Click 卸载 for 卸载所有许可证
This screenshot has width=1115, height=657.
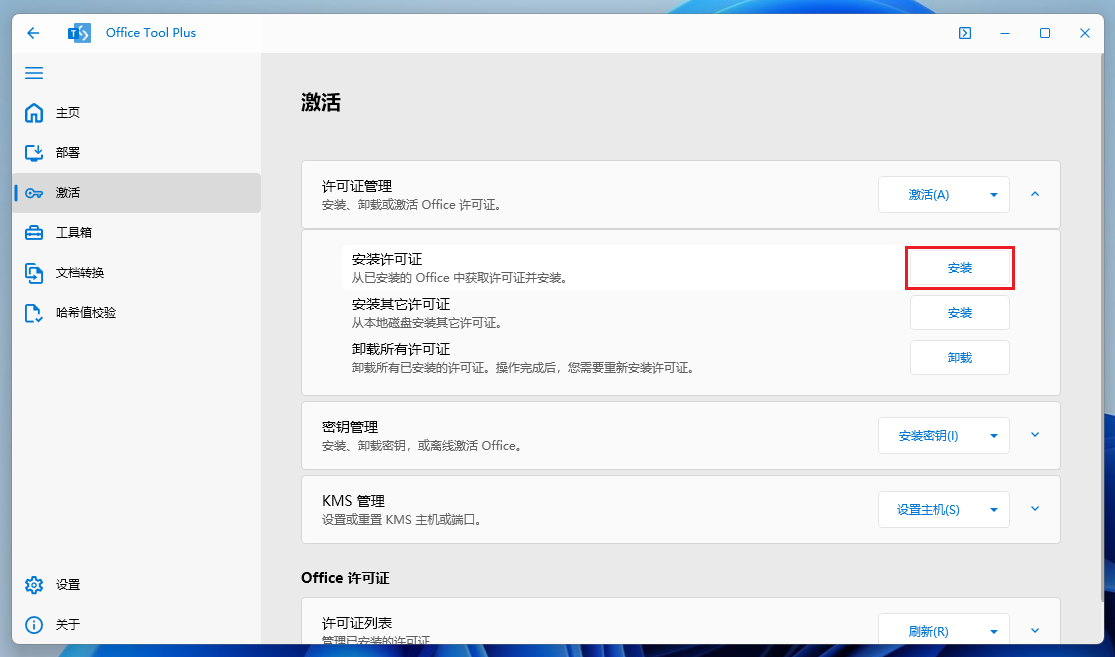pos(960,358)
